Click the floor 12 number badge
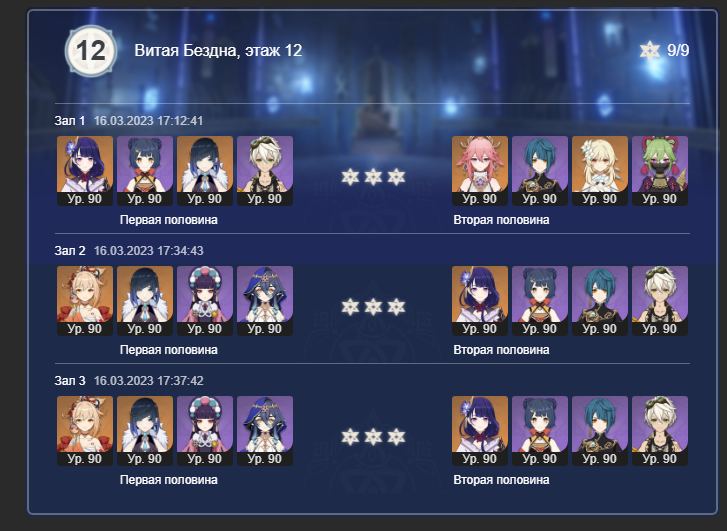 tap(90, 51)
